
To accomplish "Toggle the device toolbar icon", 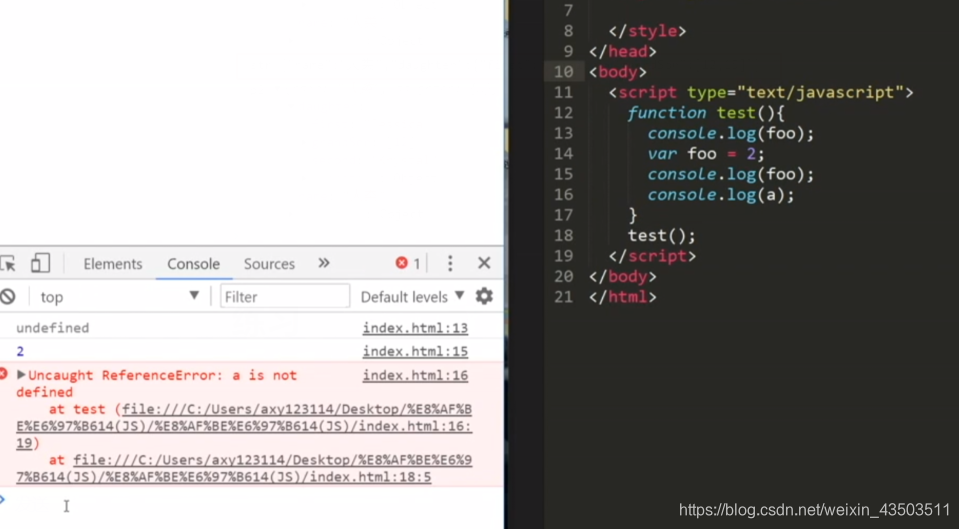I will [40, 264].
